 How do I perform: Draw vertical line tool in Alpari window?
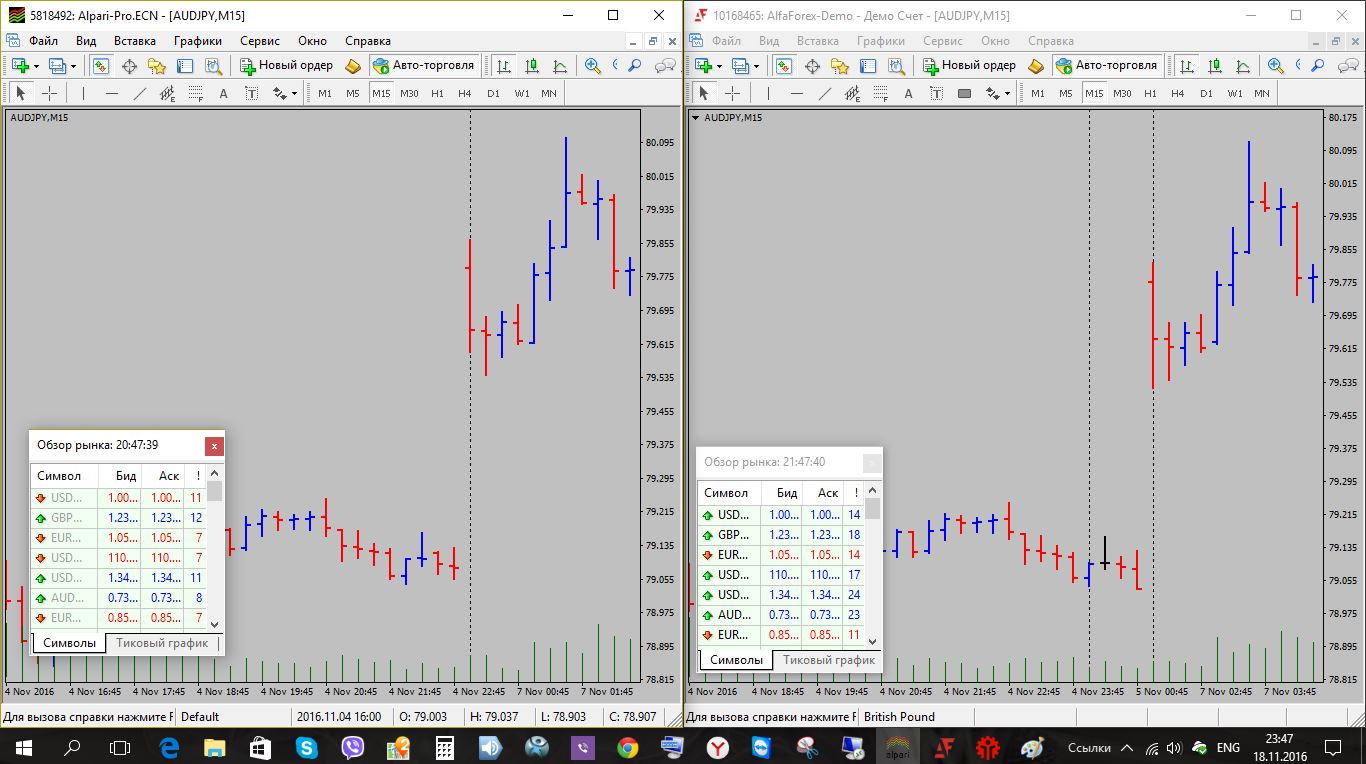[x=83, y=93]
